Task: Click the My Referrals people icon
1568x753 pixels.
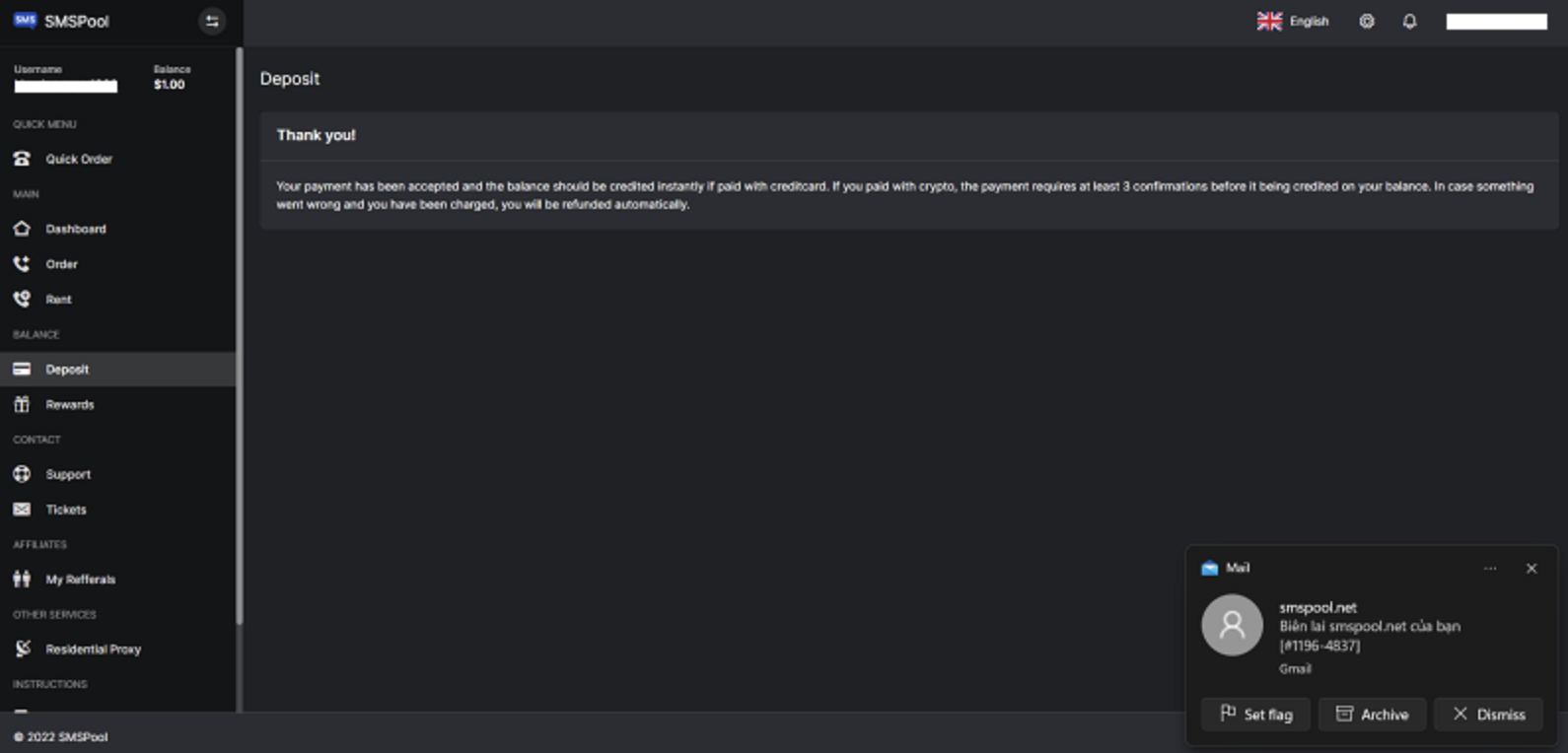Action: click(22, 580)
